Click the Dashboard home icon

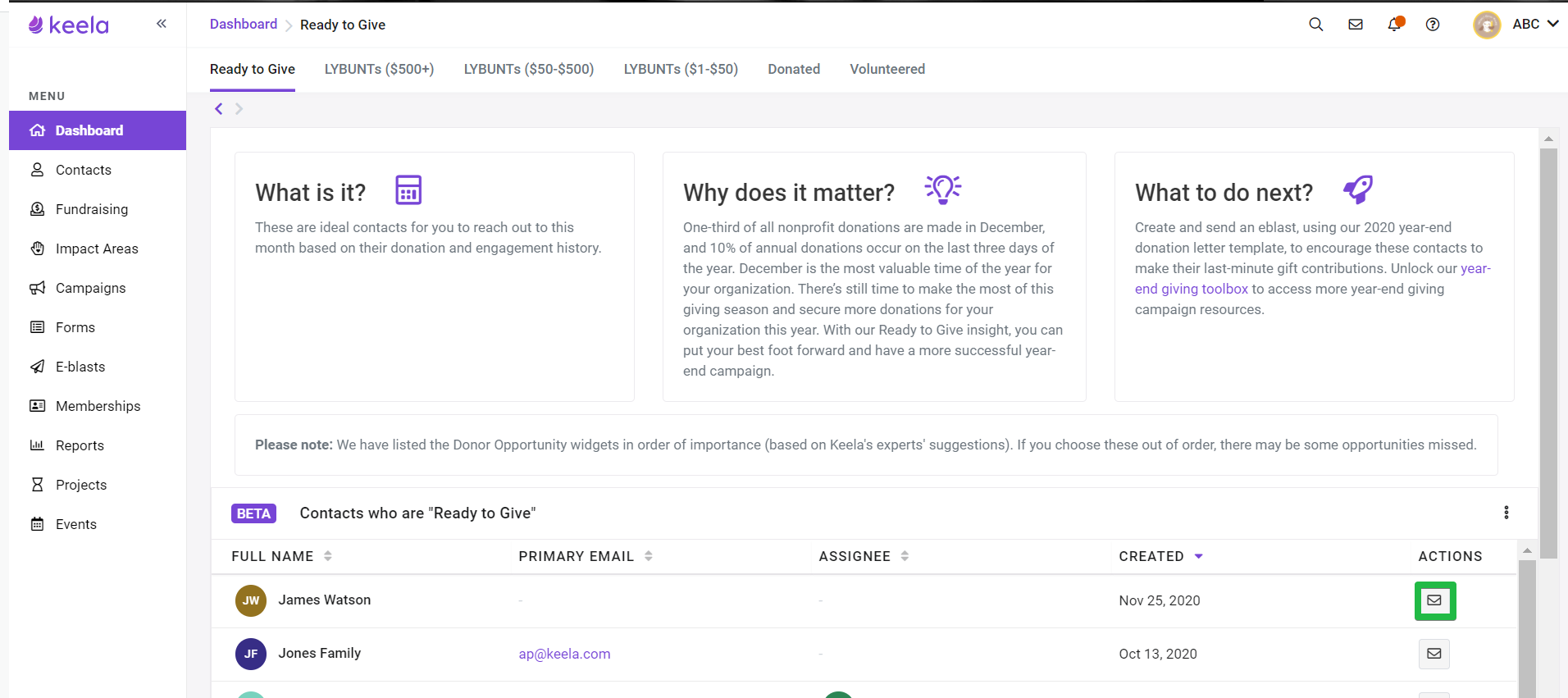tap(37, 130)
